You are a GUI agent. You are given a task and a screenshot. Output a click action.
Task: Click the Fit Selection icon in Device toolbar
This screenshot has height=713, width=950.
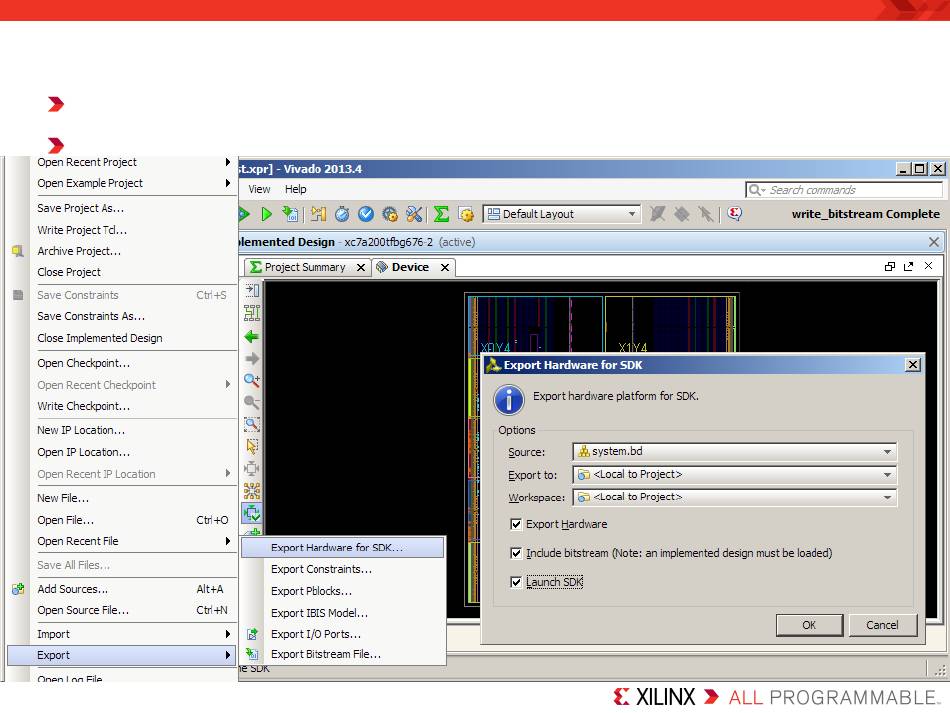(x=251, y=468)
